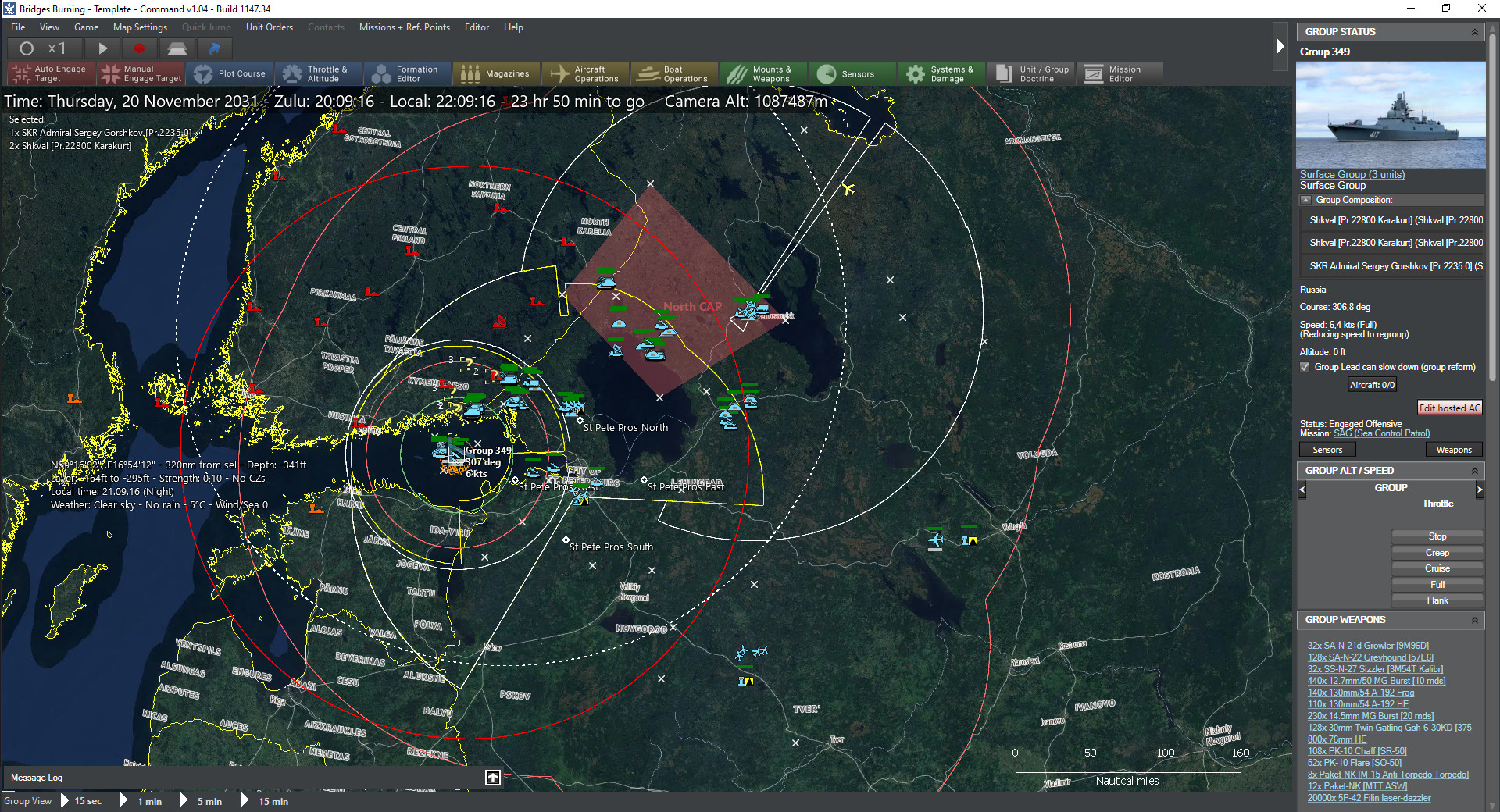This screenshot has width=1500, height=812.
Task: Open the Magazines panel
Action: point(496,74)
